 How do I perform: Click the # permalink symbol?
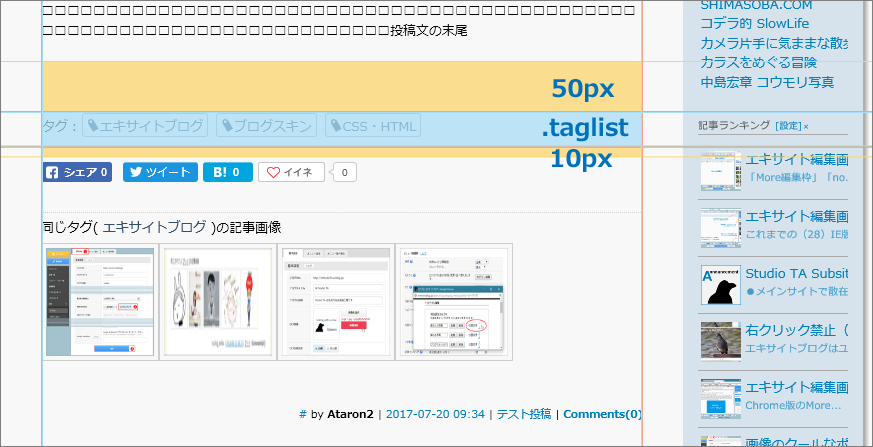tap(303, 414)
